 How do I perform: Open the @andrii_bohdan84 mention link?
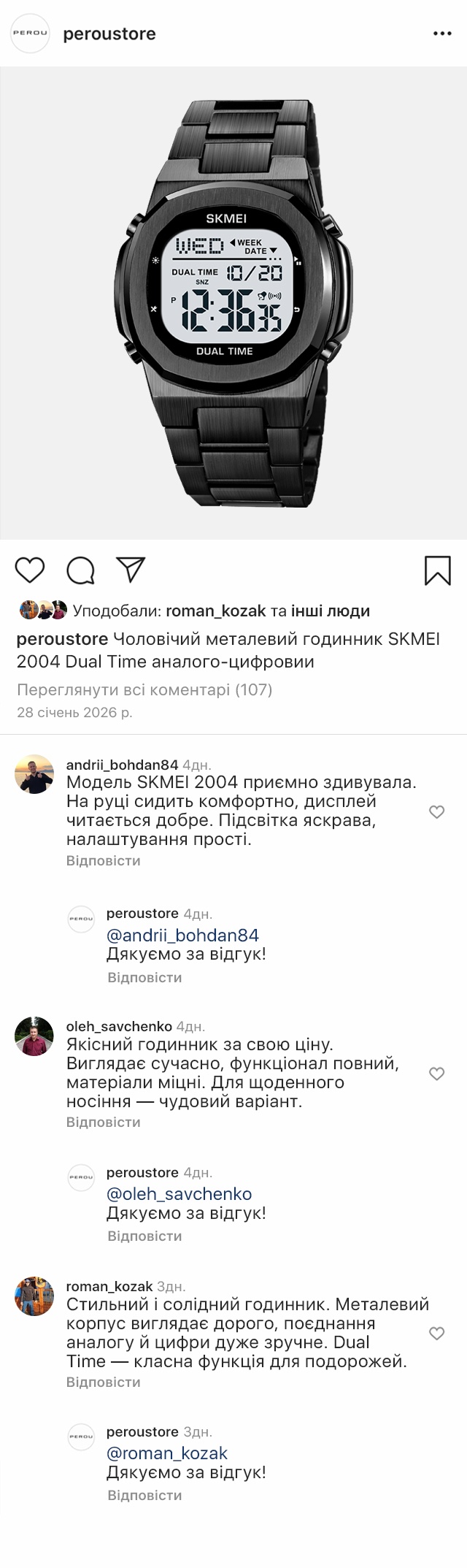click(x=182, y=936)
